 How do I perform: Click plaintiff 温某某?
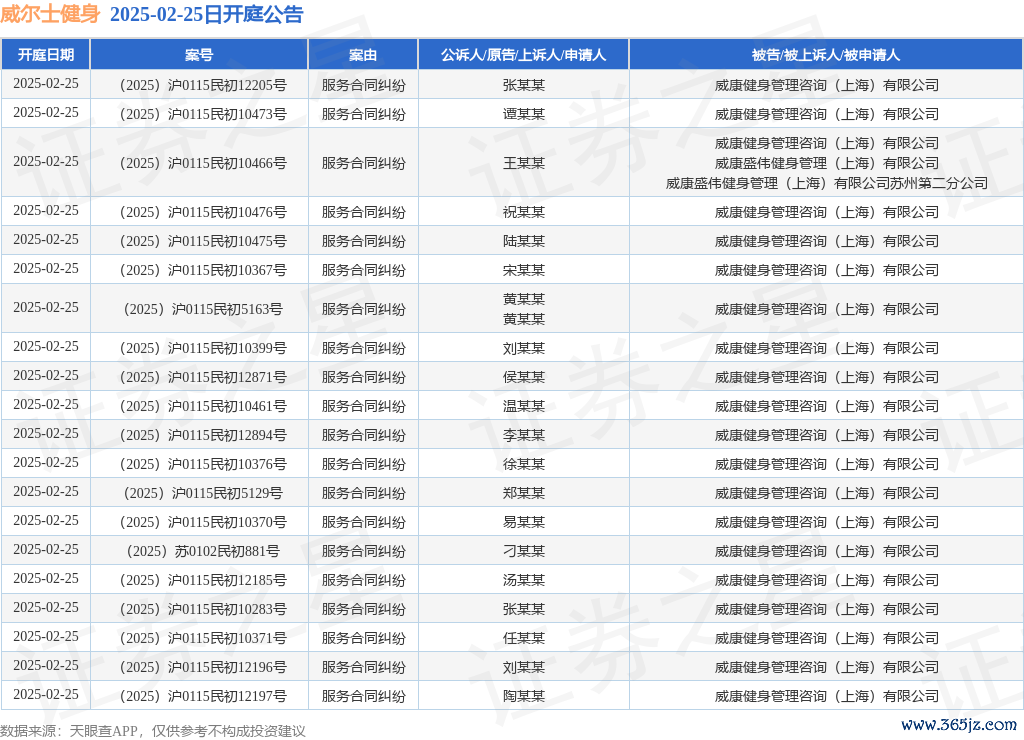(x=524, y=406)
